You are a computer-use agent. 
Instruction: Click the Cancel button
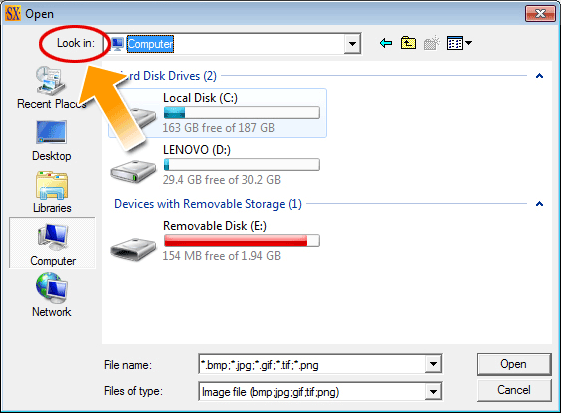(x=514, y=390)
